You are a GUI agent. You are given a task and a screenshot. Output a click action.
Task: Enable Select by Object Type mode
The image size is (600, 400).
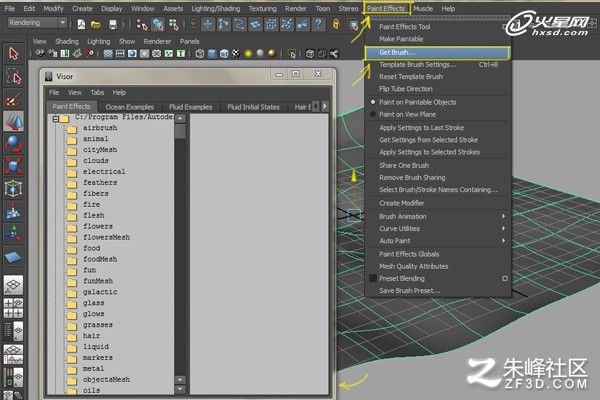[x=158, y=25]
